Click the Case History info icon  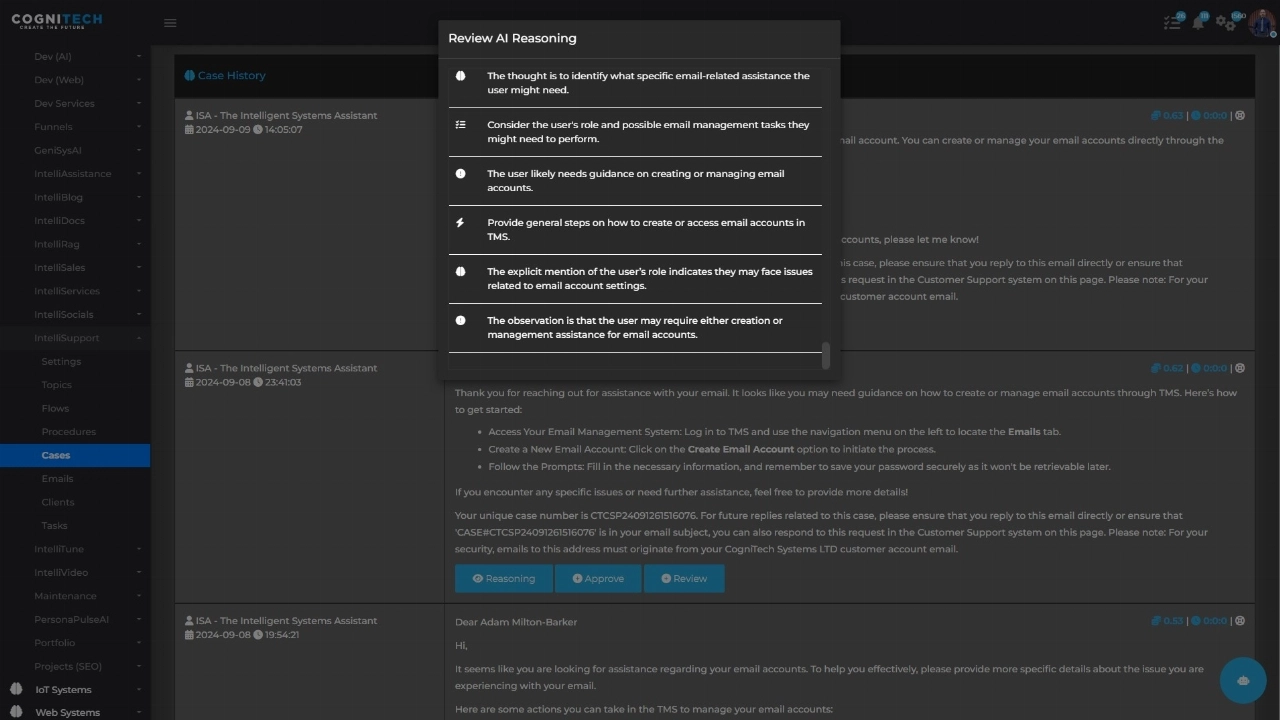(189, 76)
